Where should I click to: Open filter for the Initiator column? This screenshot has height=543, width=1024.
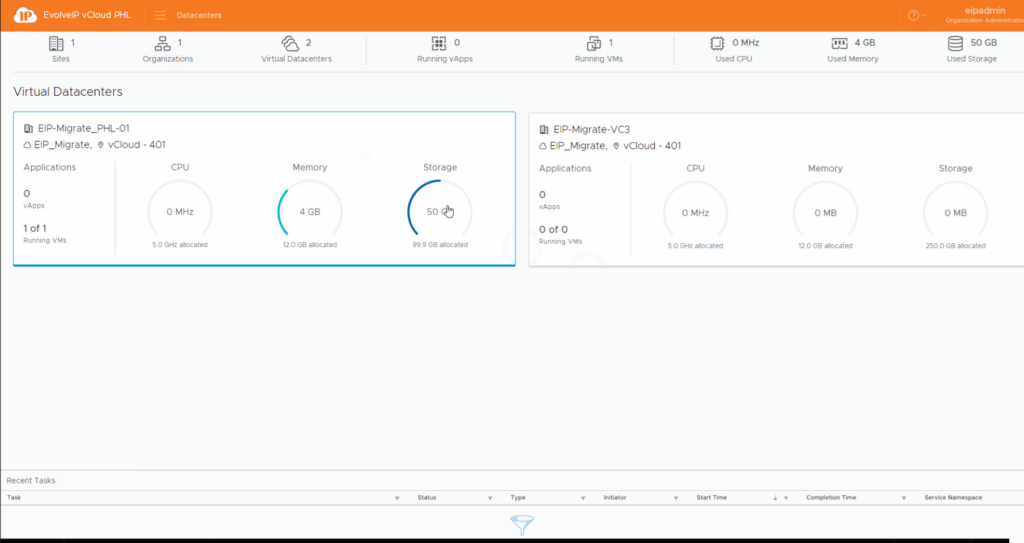click(x=676, y=498)
